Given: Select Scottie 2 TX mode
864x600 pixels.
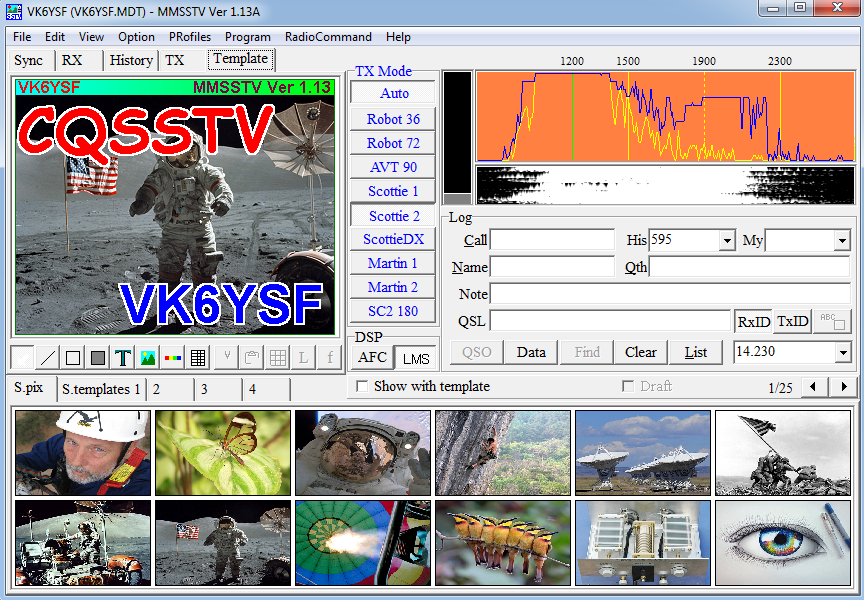Looking at the screenshot, I should [394, 216].
